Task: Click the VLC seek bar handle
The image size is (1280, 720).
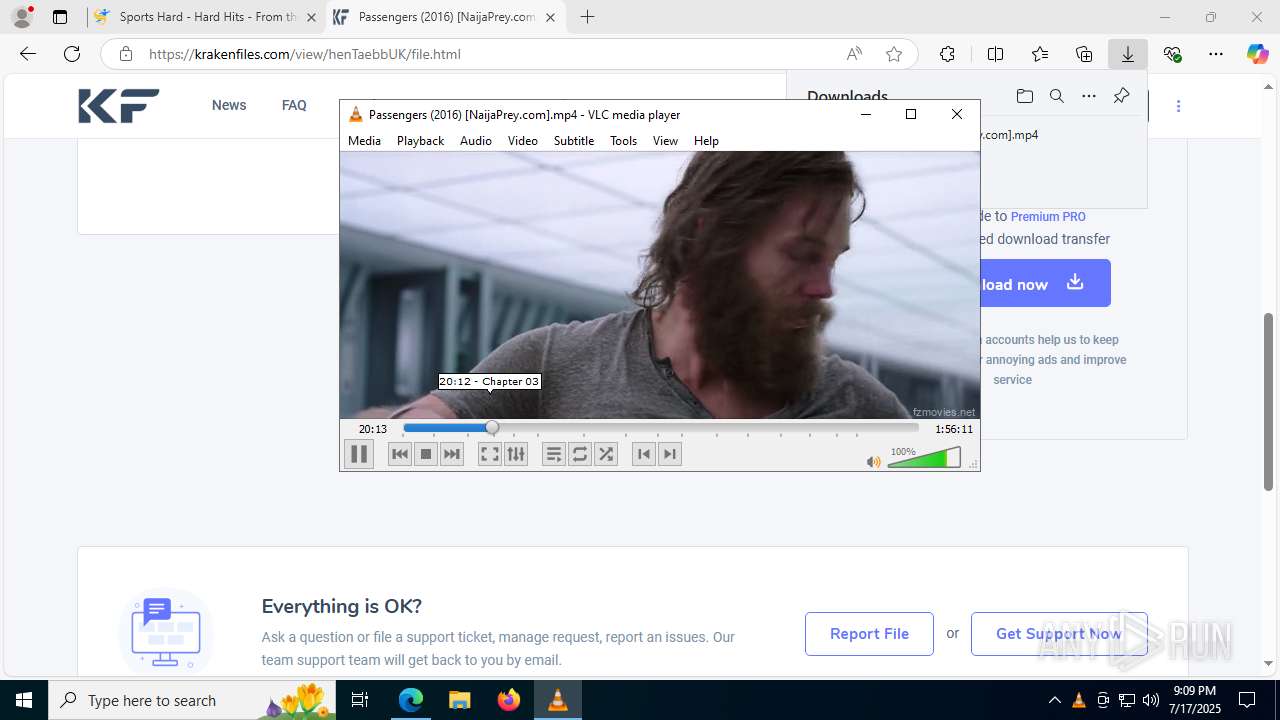Action: [492, 428]
